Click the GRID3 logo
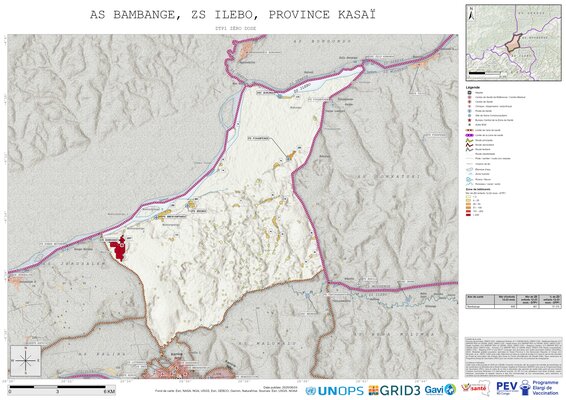 pos(394,390)
